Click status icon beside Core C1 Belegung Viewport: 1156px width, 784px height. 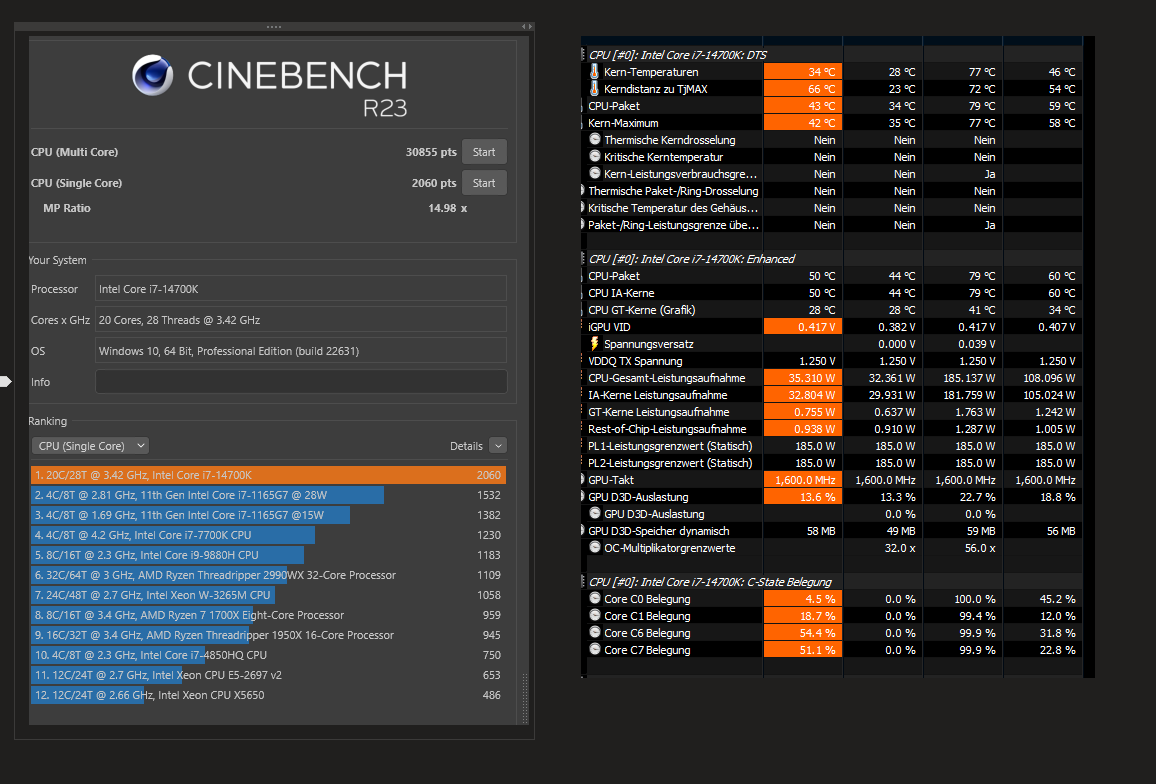pyautogui.click(x=594, y=615)
